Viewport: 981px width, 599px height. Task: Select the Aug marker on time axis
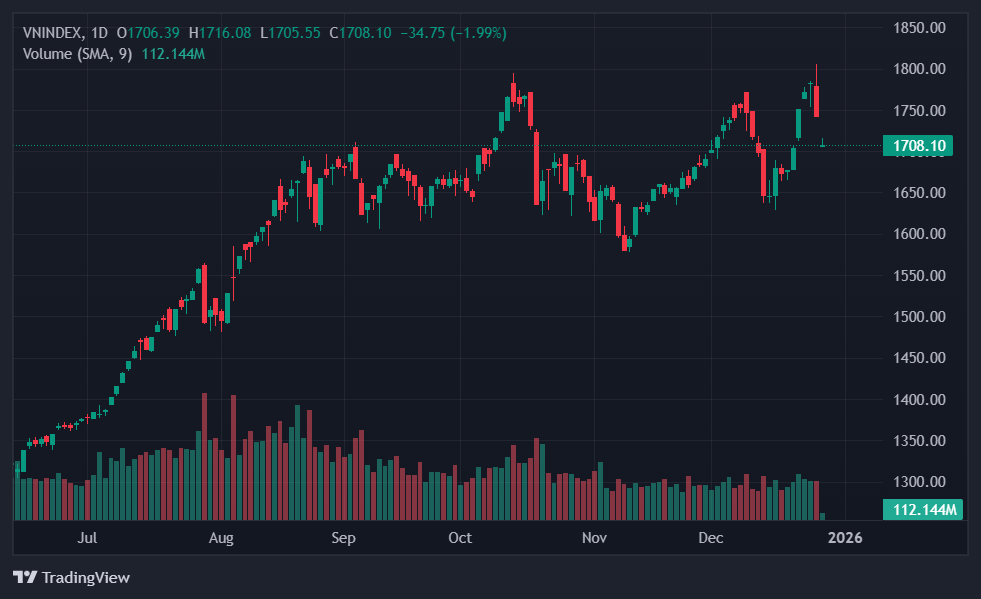point(221,539)
